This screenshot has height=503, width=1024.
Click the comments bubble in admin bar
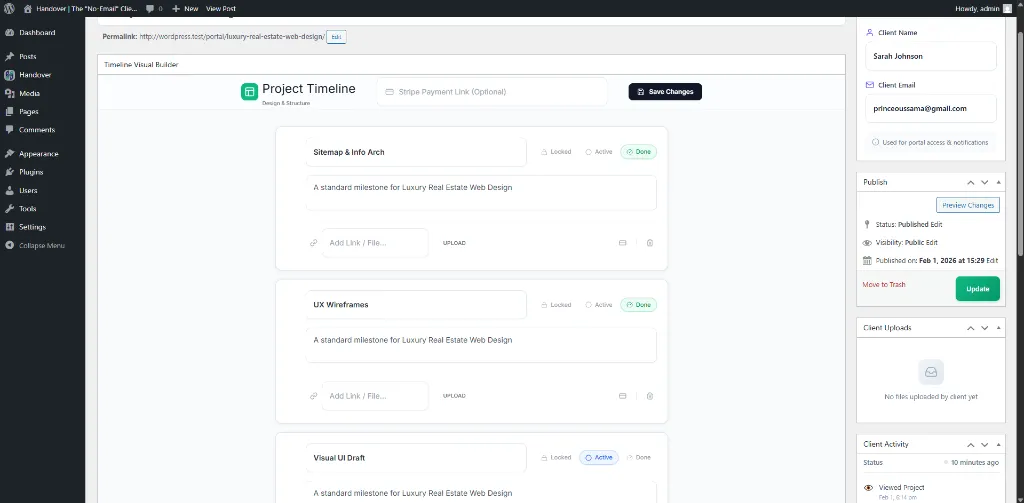(153, 8)
